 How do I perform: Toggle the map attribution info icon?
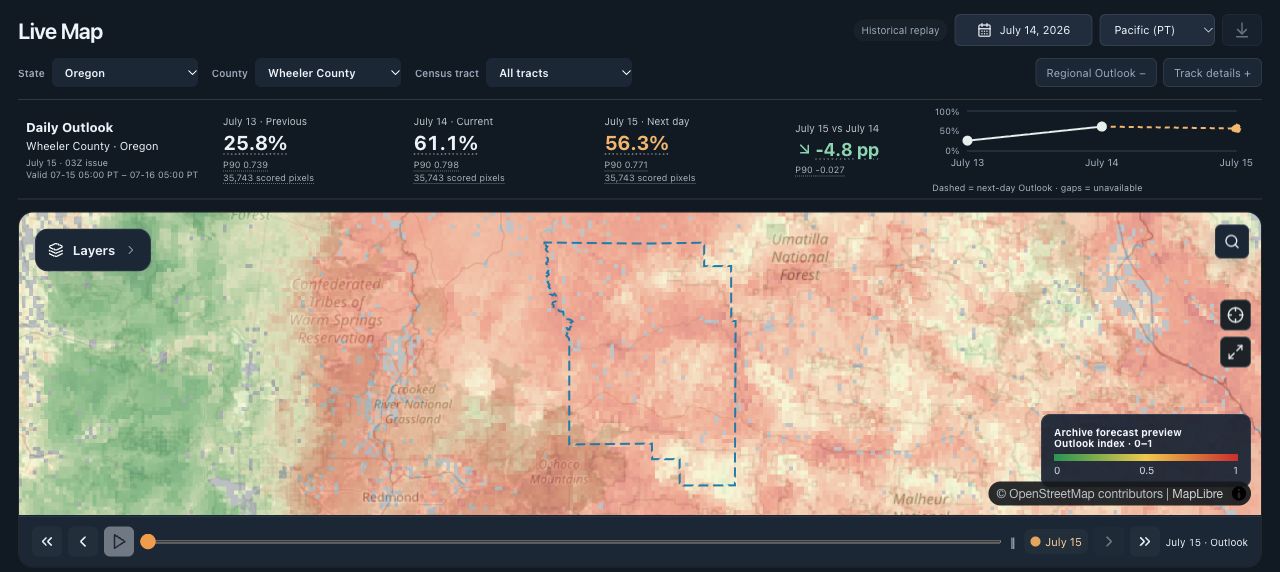tap(1239, 494)
